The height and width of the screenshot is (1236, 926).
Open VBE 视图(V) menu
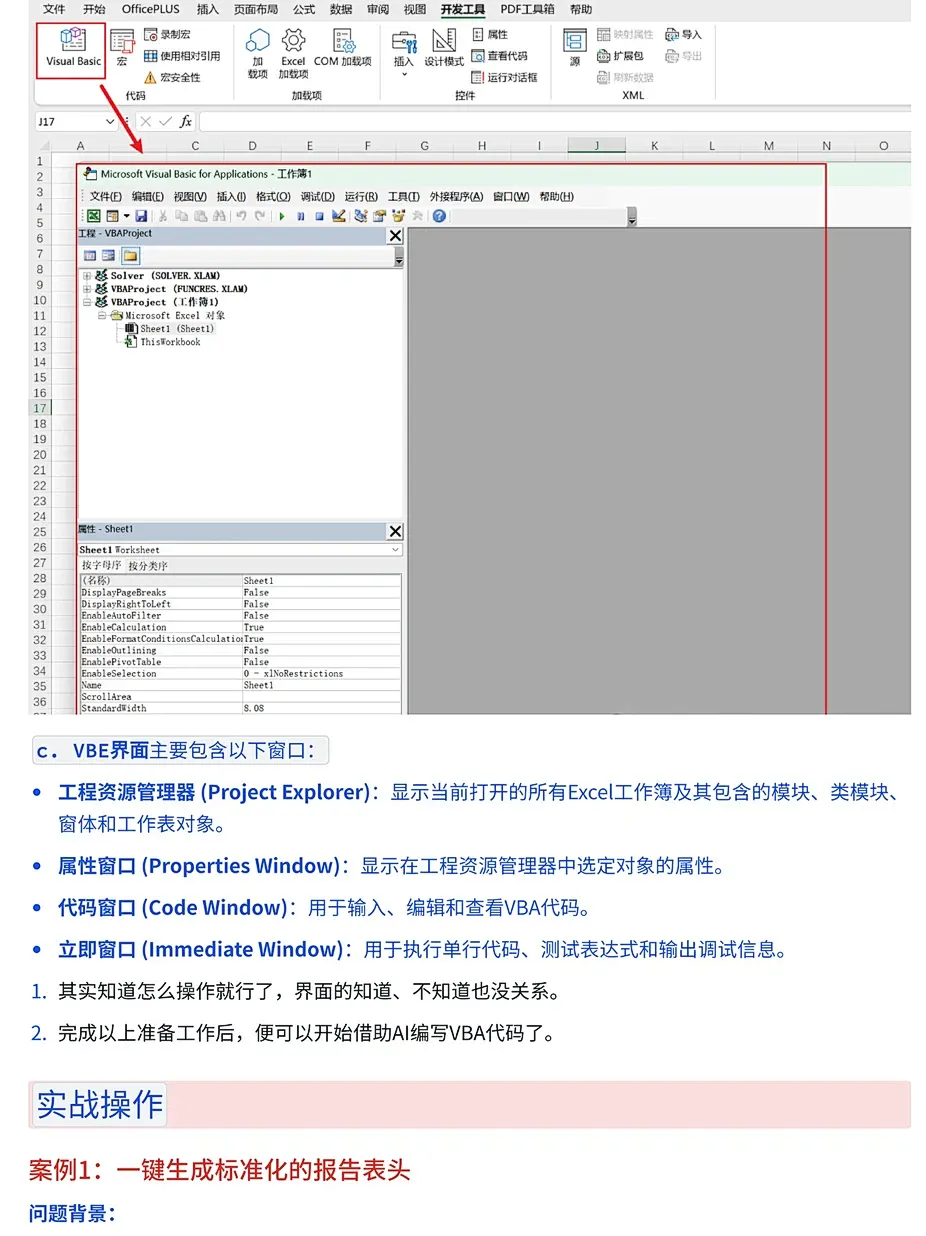190,197
